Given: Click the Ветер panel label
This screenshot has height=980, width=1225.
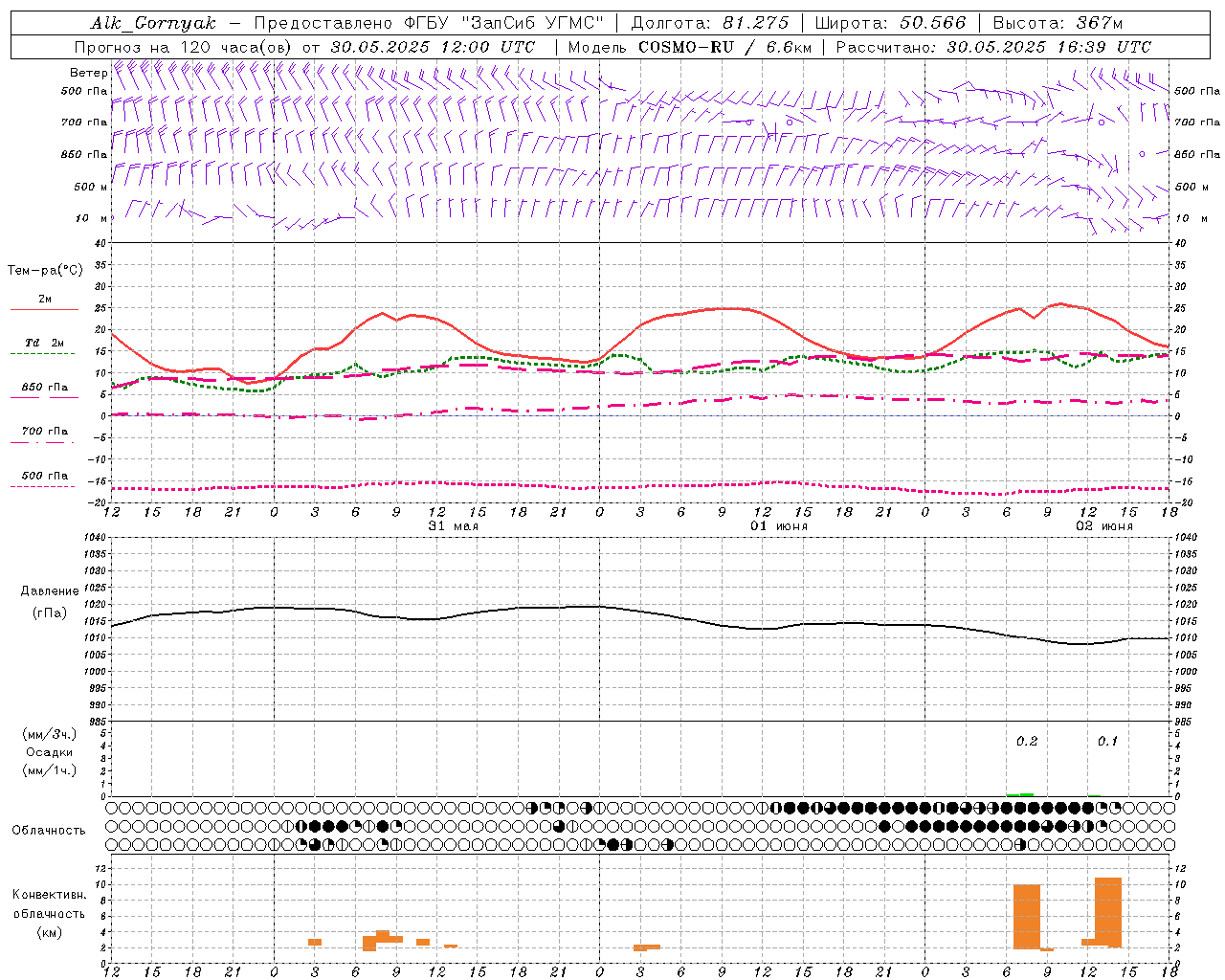Looking at the screenshot, I should (88, 73).
